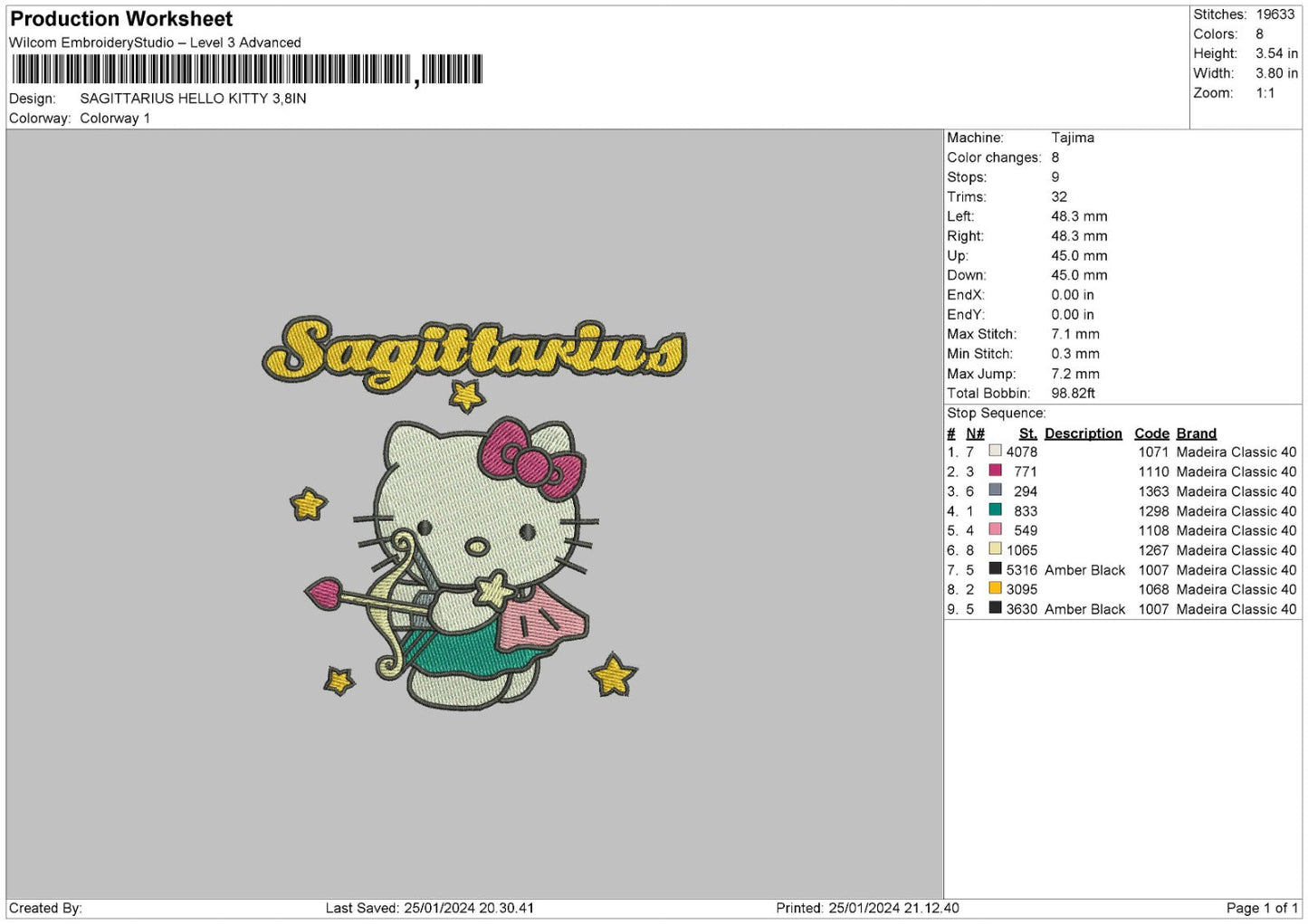1308x924 pixels.
Task: Click thread code 1267
Action: [1153, 550]
